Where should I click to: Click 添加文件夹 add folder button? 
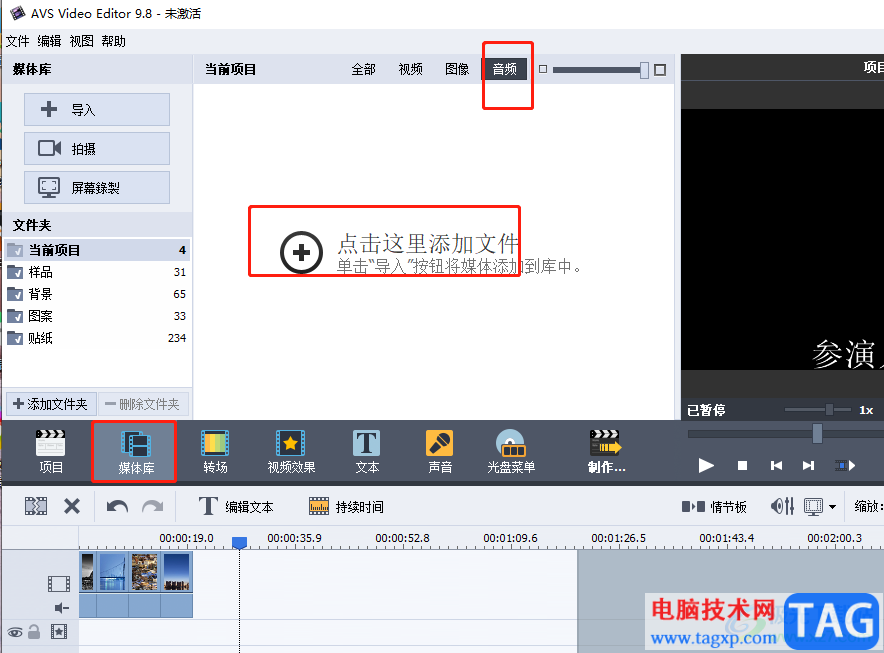coord(51,404)
